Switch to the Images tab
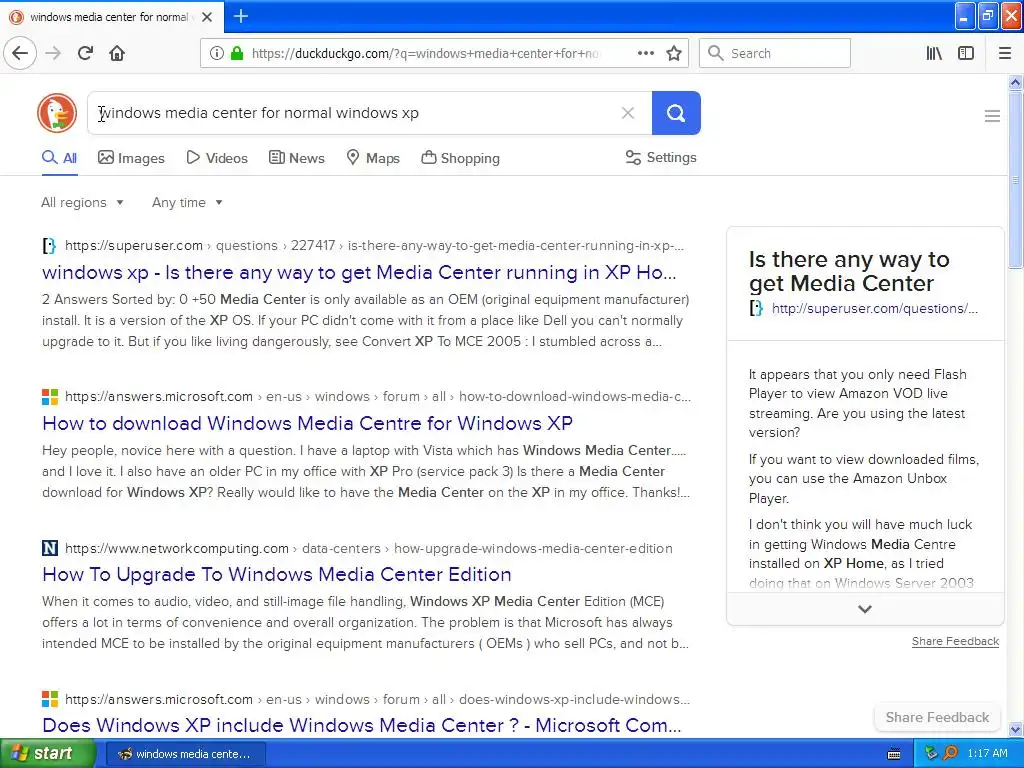The image size is (1024, 768). pos(131,158)
